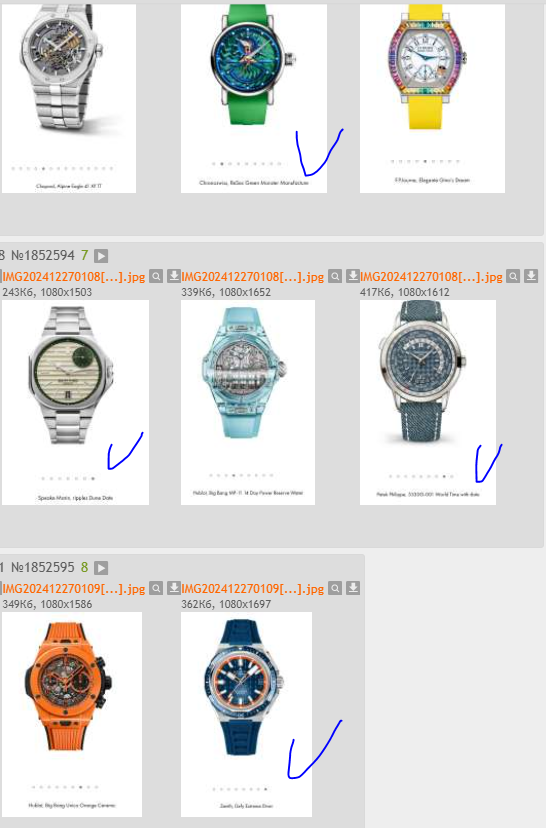
Task: Click the play arrow beside post №1852595
Action: click(101, 568)
